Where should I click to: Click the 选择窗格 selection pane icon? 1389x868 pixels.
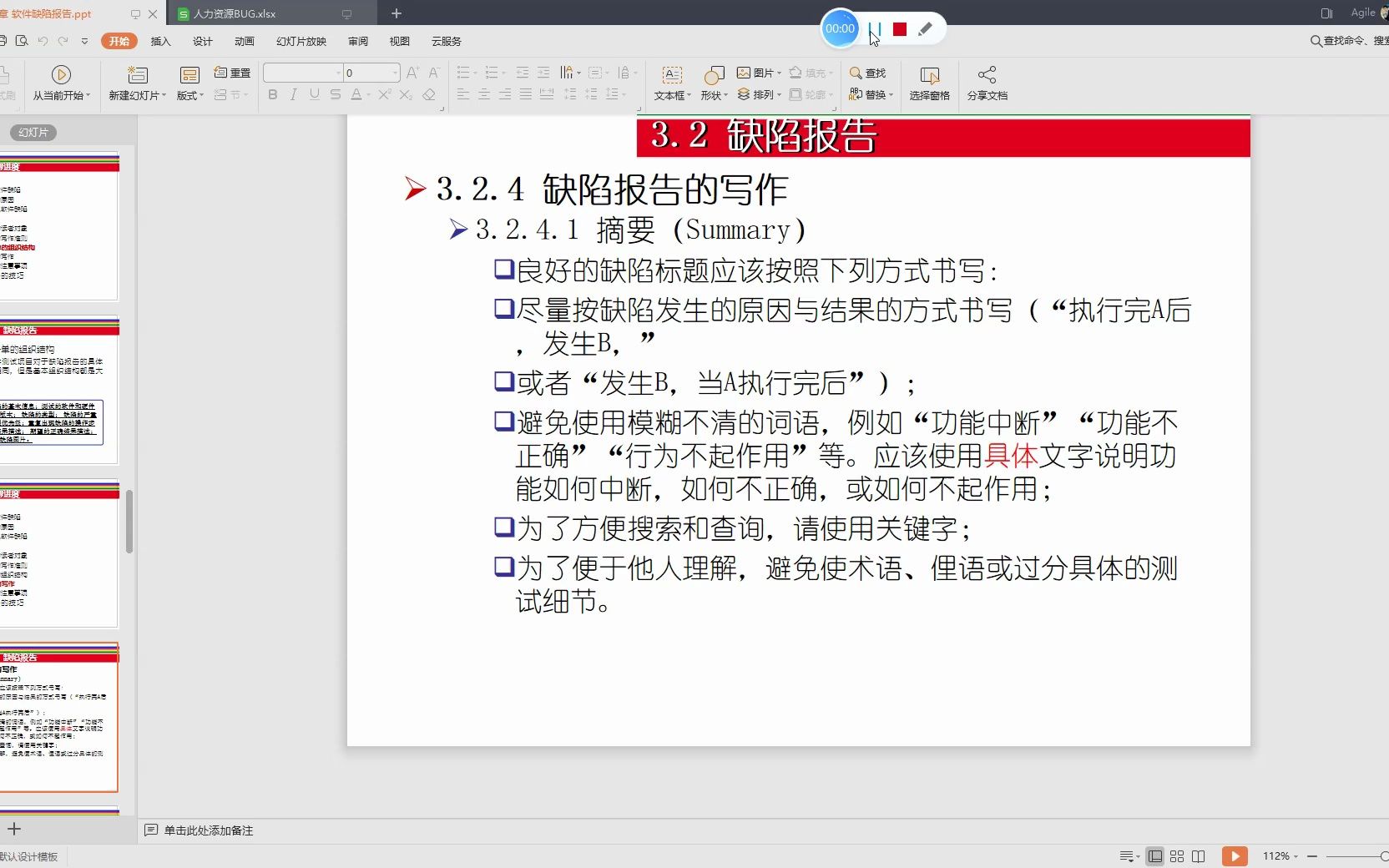tap(929, 74)
